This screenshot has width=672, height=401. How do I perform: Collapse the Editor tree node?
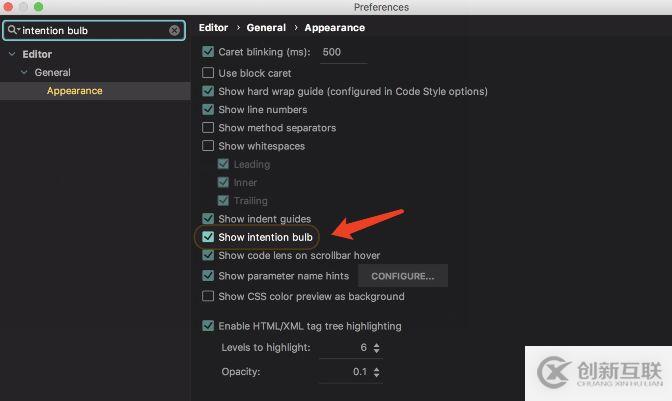(x=12, y=54)
